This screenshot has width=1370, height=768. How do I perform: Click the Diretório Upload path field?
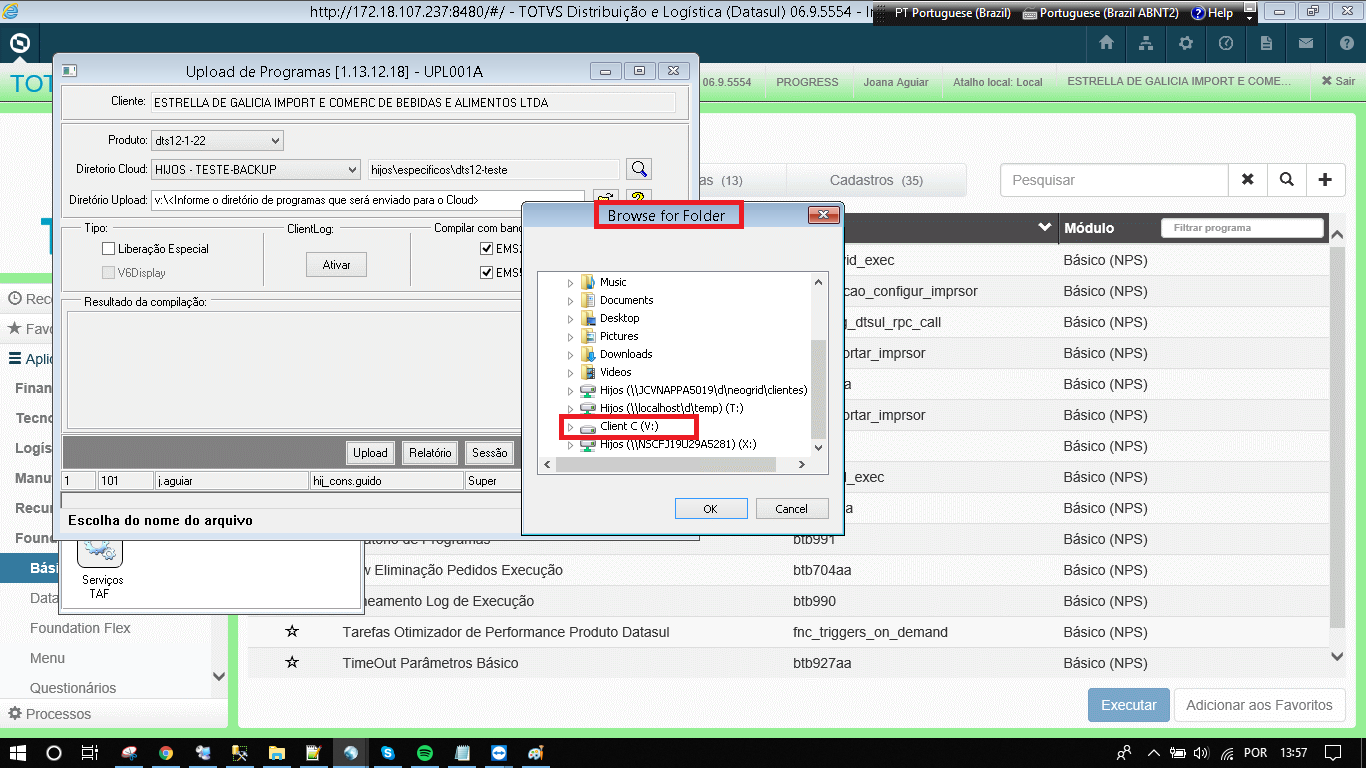(367, 200)
